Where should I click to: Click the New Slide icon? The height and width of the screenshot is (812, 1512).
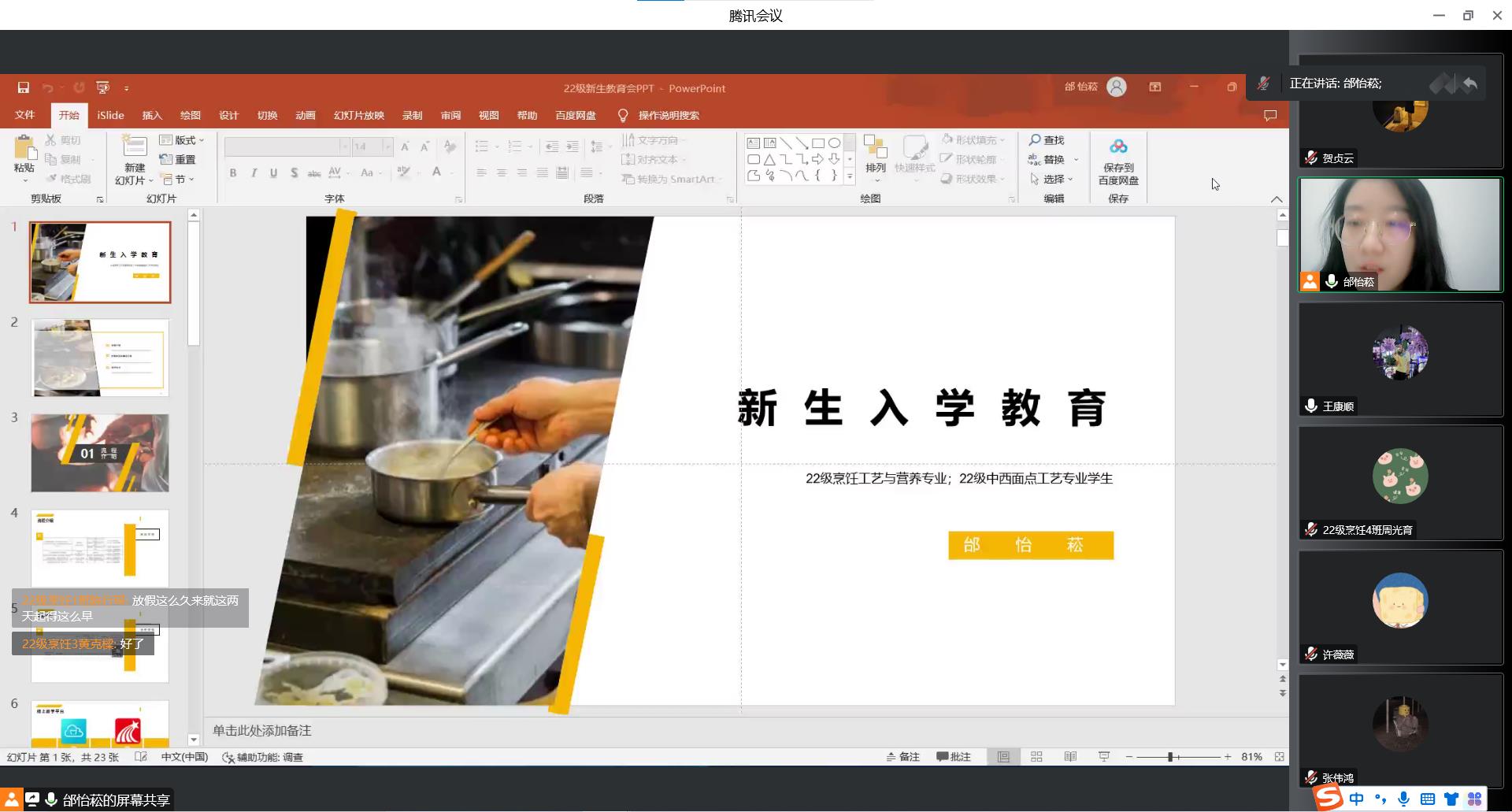pos(135,148)
